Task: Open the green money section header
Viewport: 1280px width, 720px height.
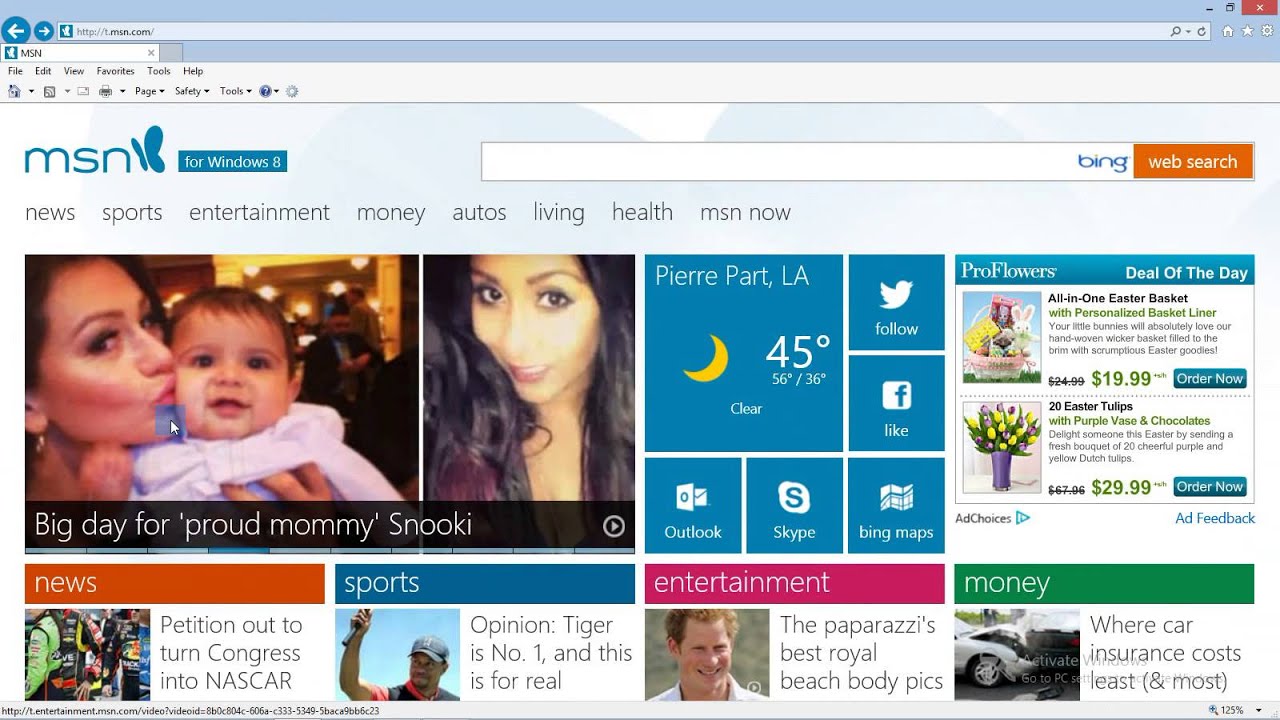Action: [x=1104, y=583]
